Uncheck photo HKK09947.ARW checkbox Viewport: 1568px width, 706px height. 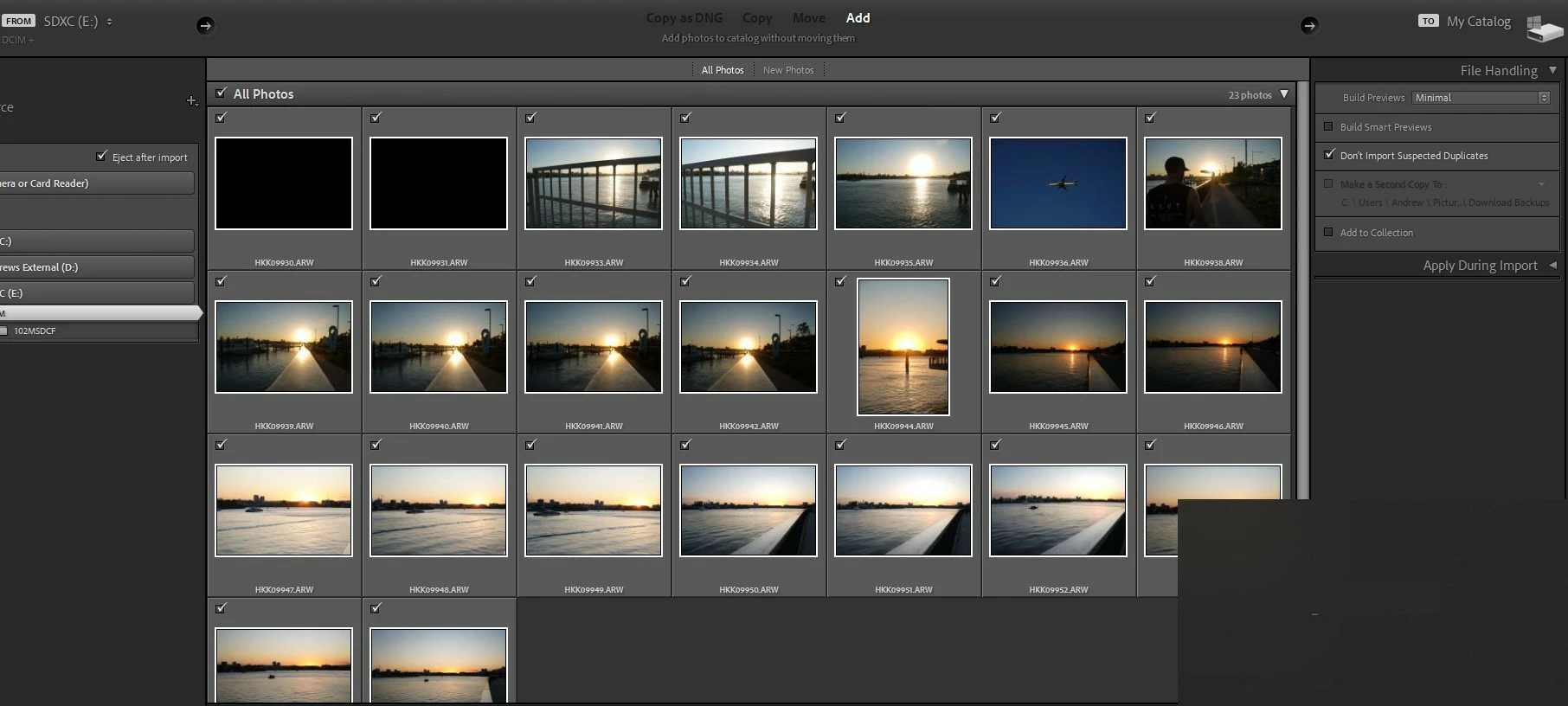(221, 445)
